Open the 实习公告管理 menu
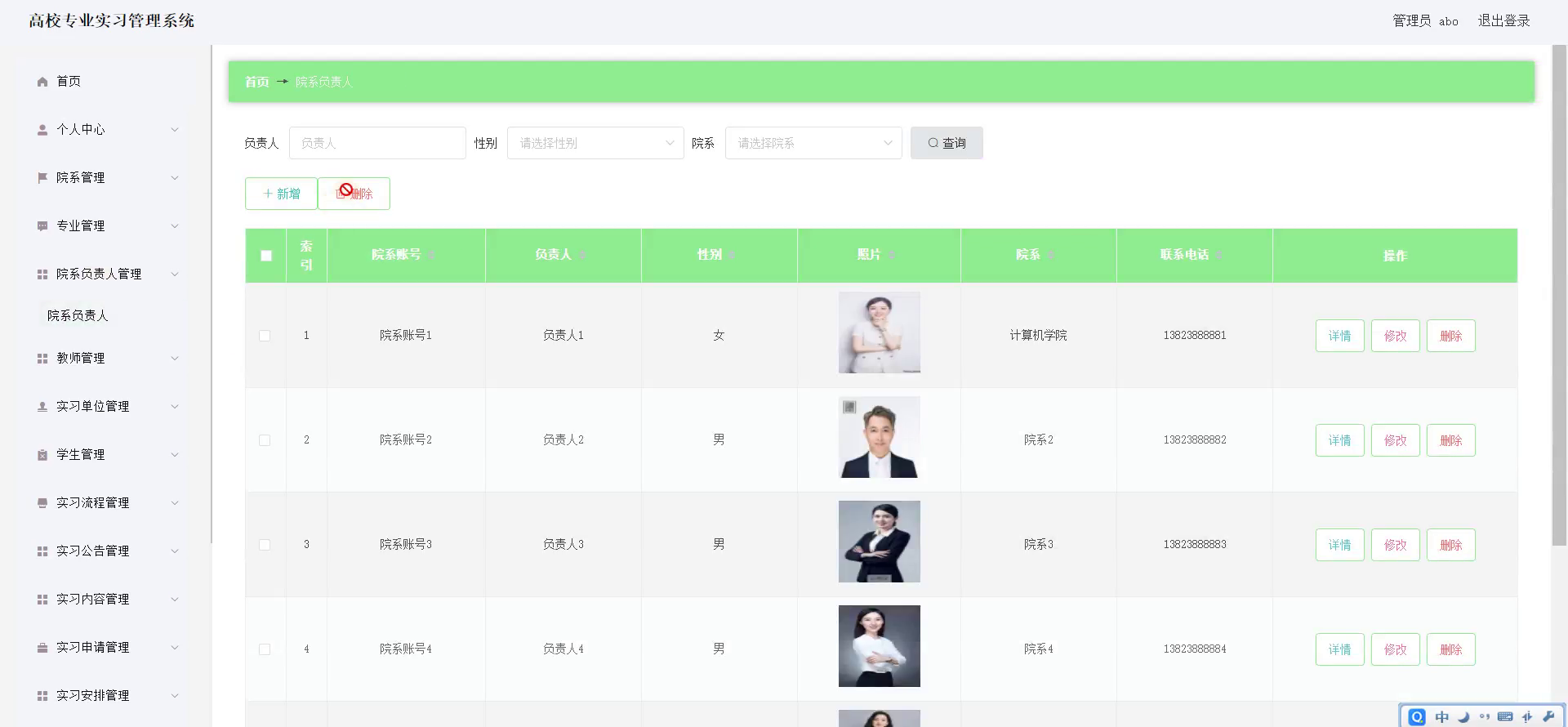1568x727 pixels. click(x=106, y=551)
